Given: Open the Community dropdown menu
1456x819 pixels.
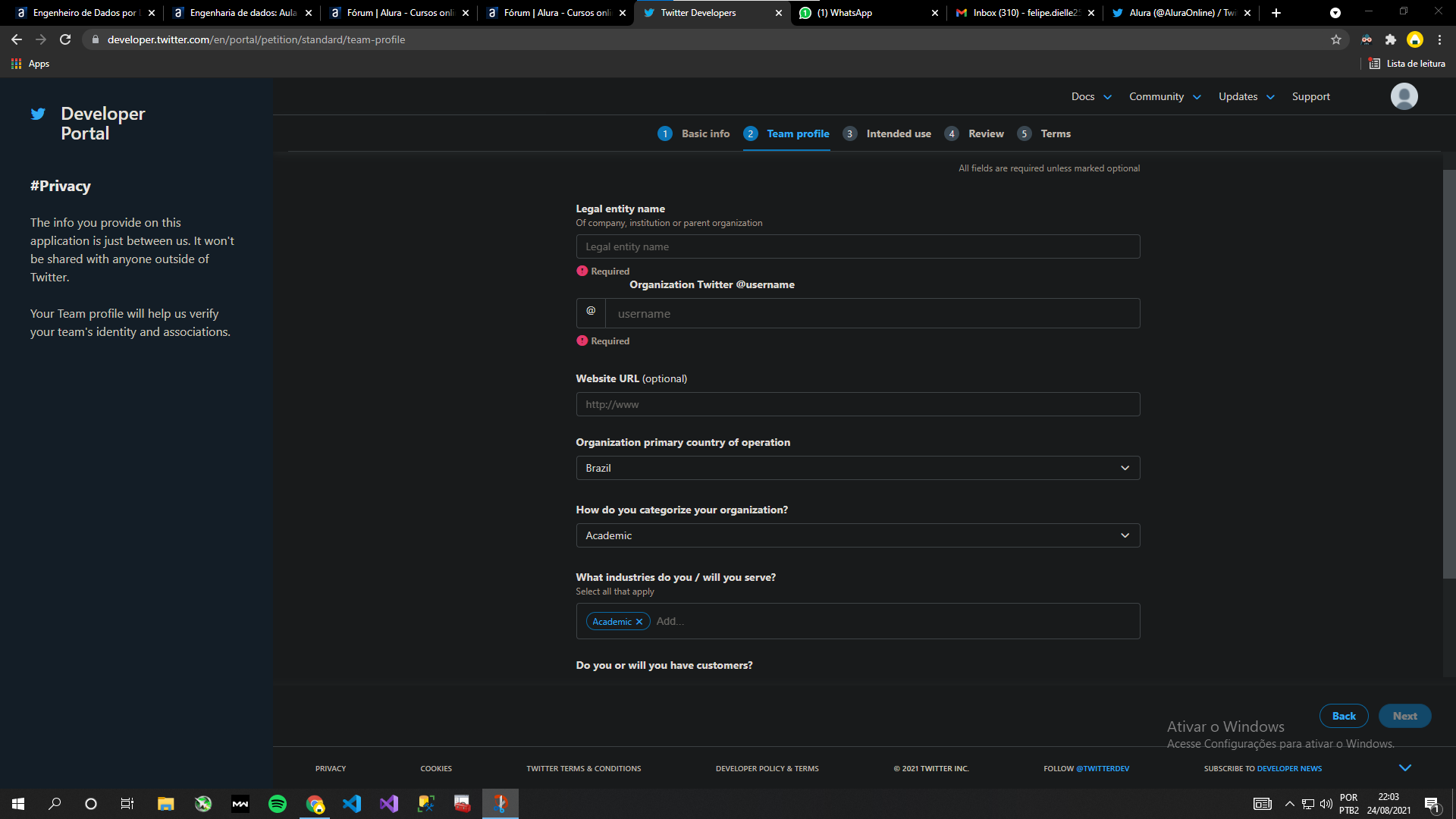Looking at the screenshot, I should click(1165, 96).
